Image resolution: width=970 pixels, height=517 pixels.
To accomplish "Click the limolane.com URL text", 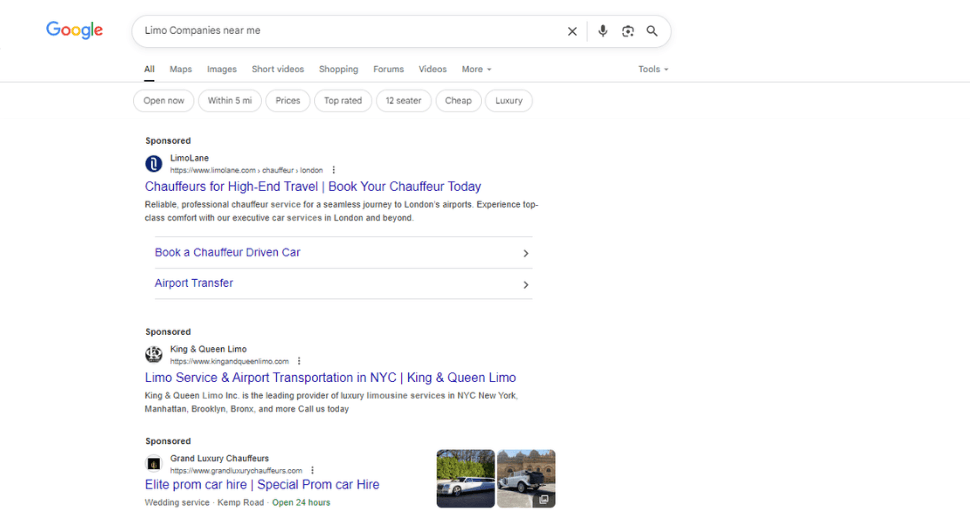I will pyautogui.click(x=246, y=170).
